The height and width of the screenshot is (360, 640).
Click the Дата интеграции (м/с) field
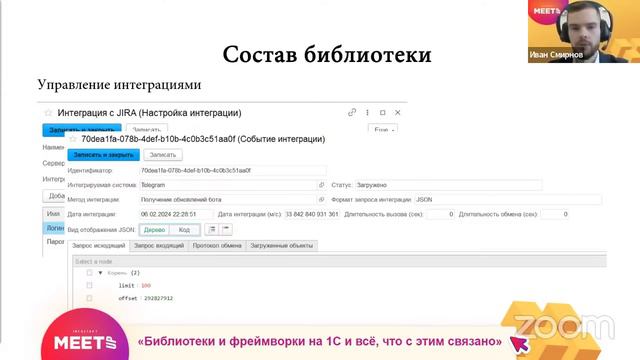coord(312,214)
